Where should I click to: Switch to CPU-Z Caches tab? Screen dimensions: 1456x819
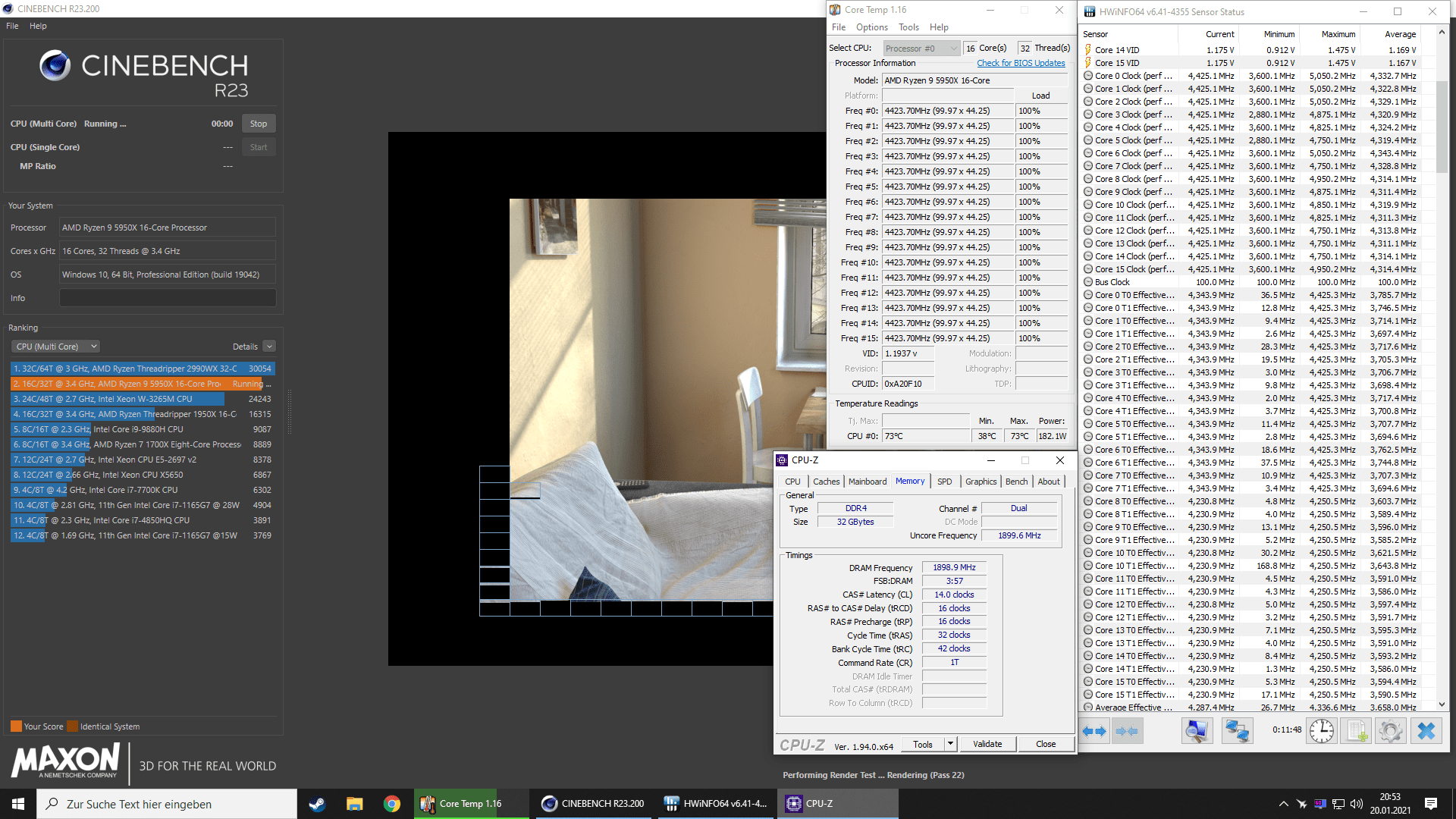coord(826,482)
